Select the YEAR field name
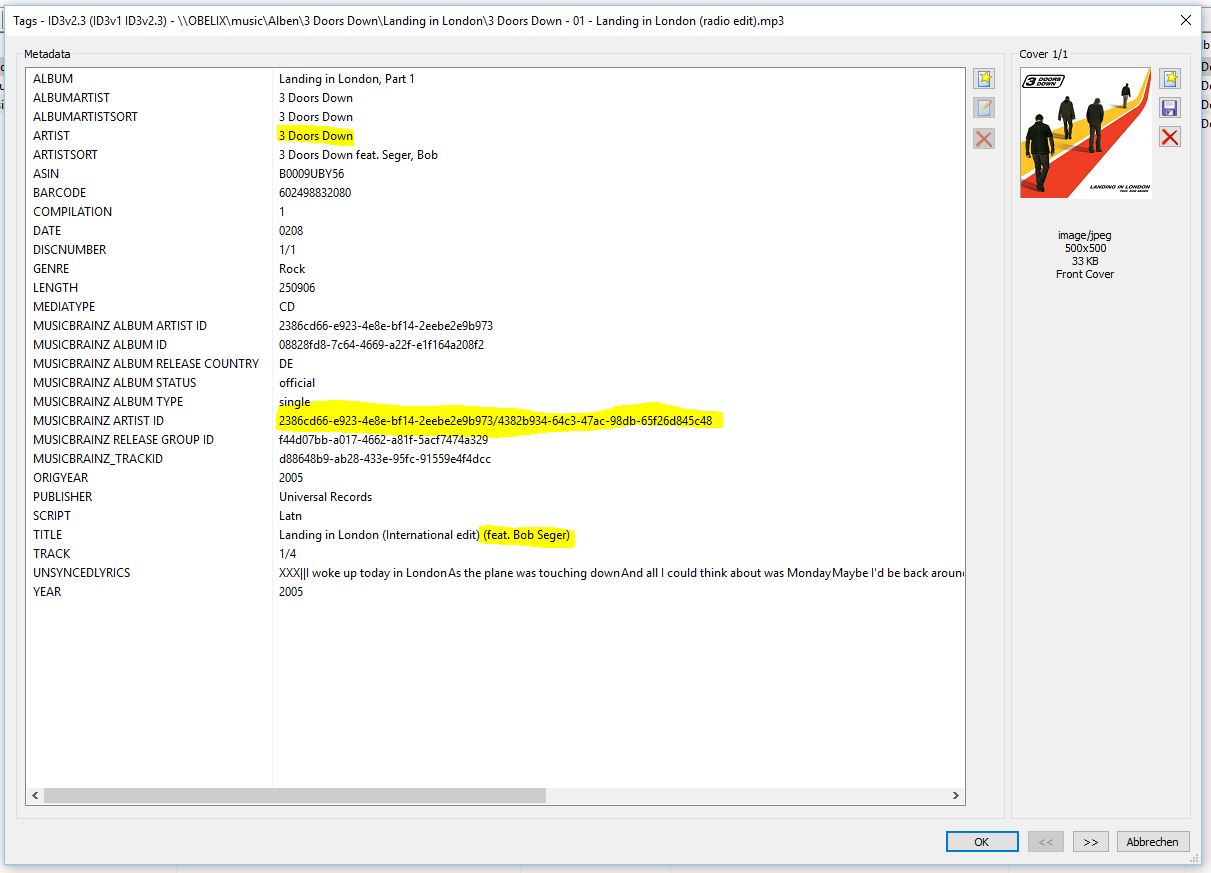 click(47, 592)
